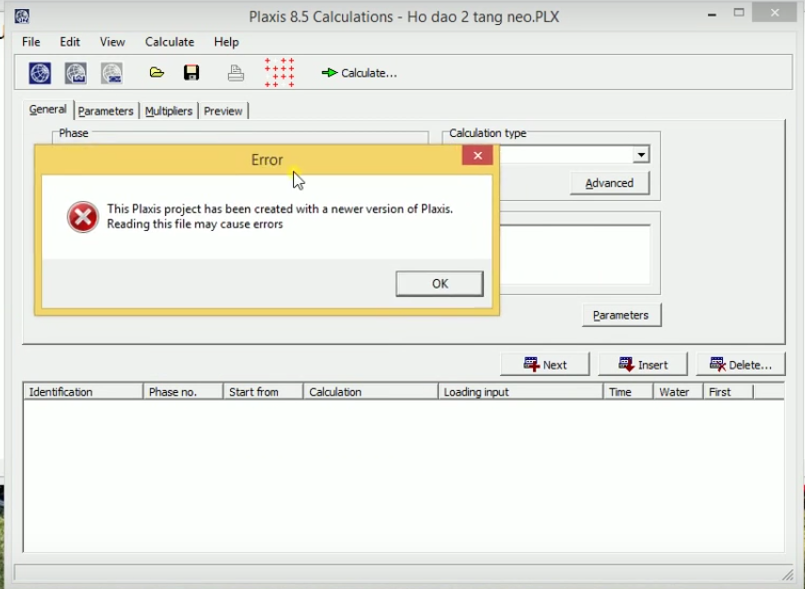Click the Identification column header
Viewport: 805px width, 589px height.
tap(83, 392)
